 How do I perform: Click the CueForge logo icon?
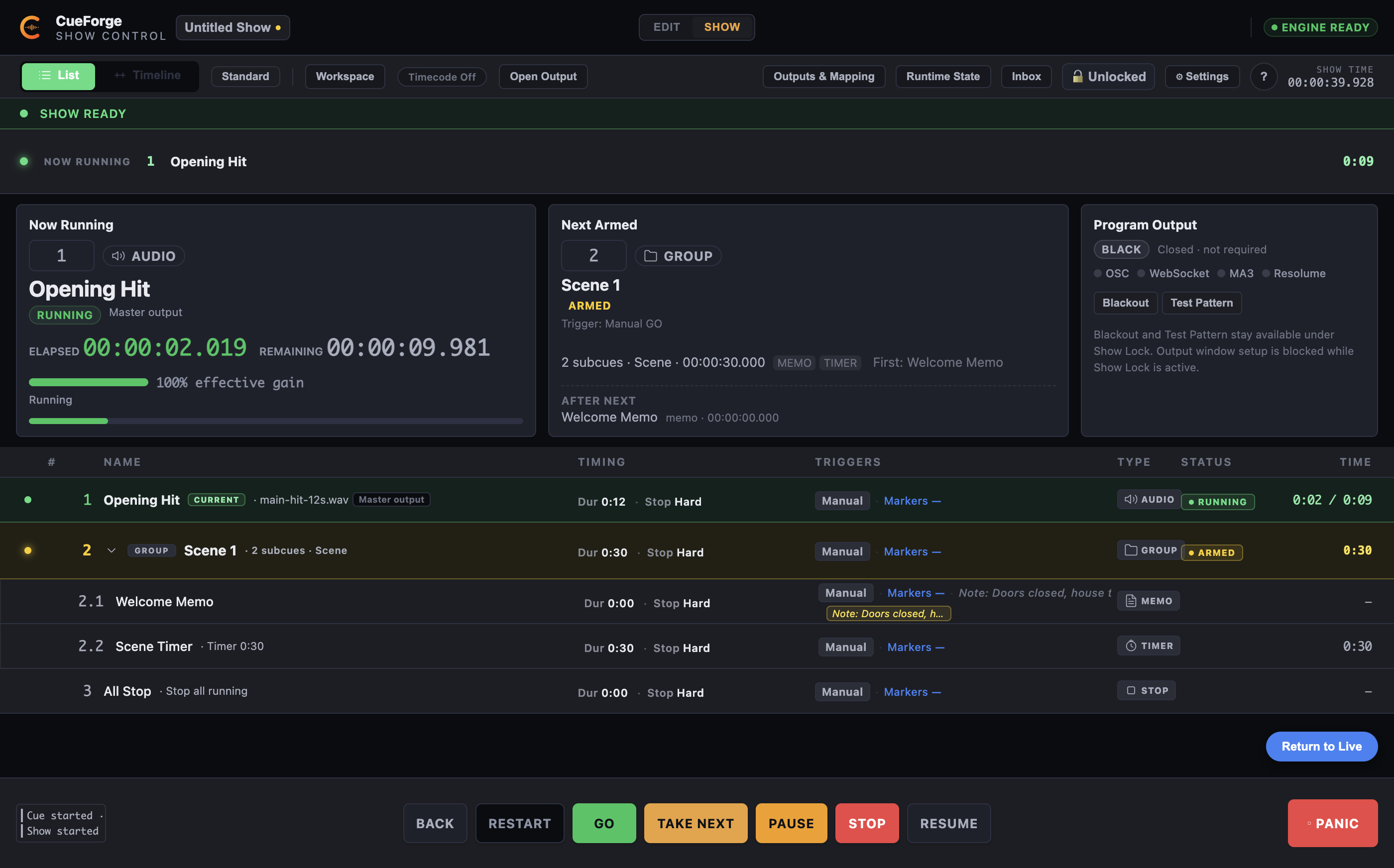(30, 27)
